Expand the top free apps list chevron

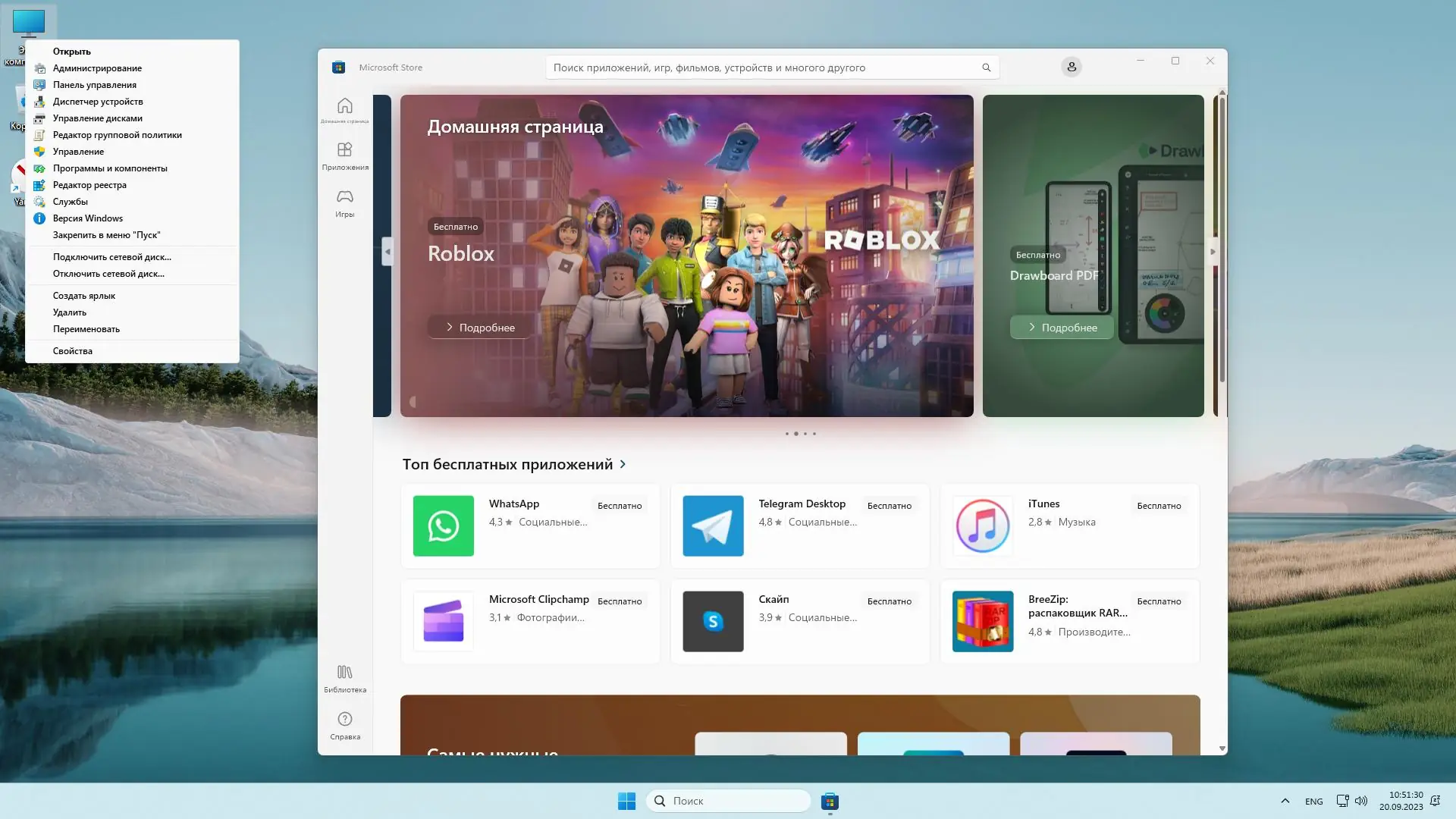(623, 464)
